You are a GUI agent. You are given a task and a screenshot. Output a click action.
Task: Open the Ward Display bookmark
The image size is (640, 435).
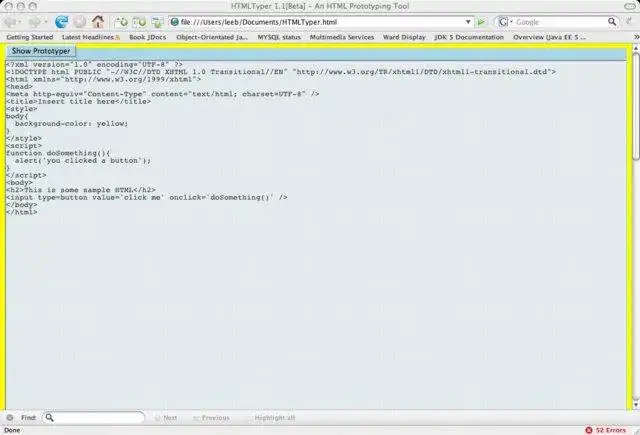[404, 37]
